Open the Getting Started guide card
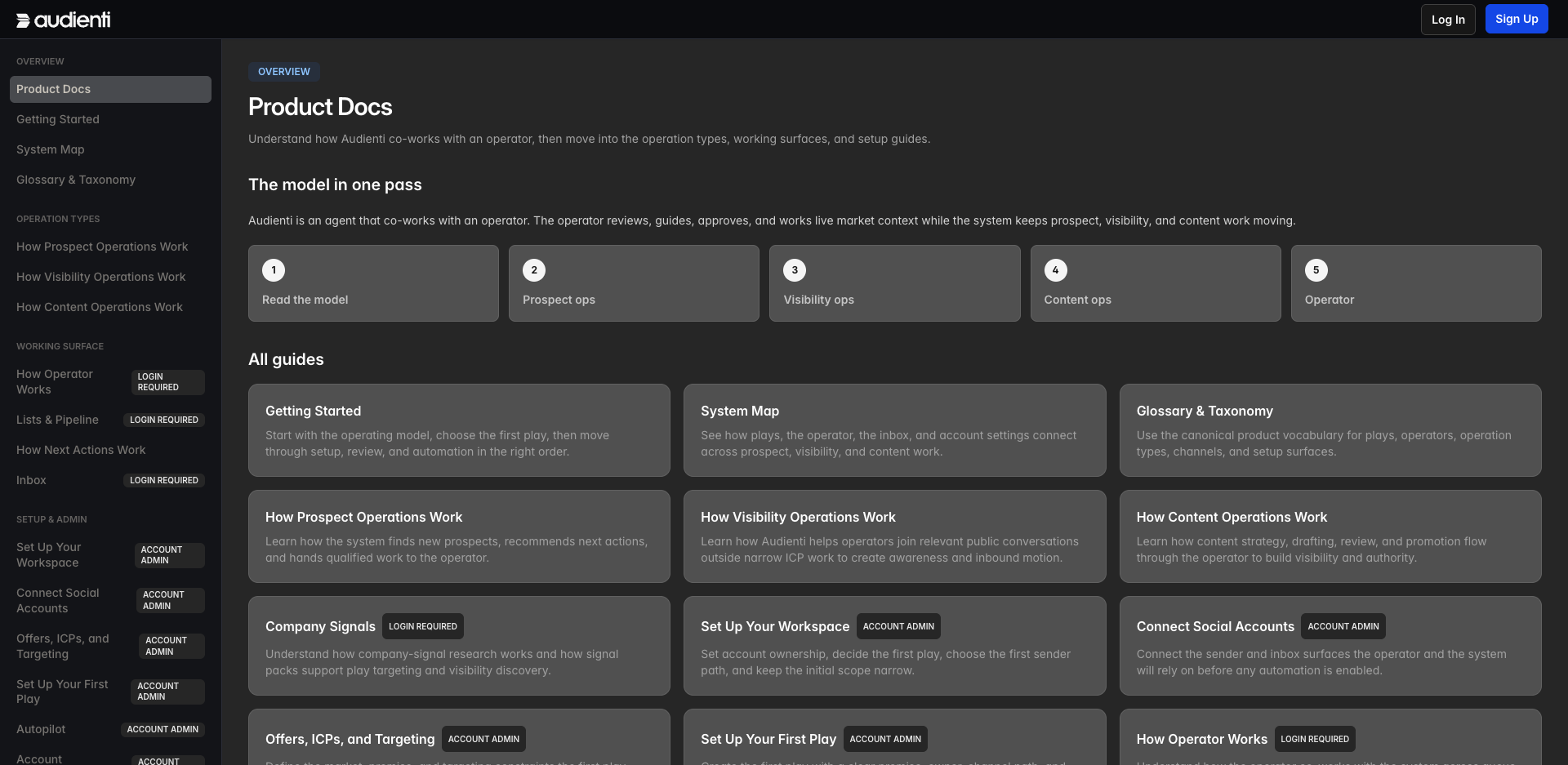 459,430
